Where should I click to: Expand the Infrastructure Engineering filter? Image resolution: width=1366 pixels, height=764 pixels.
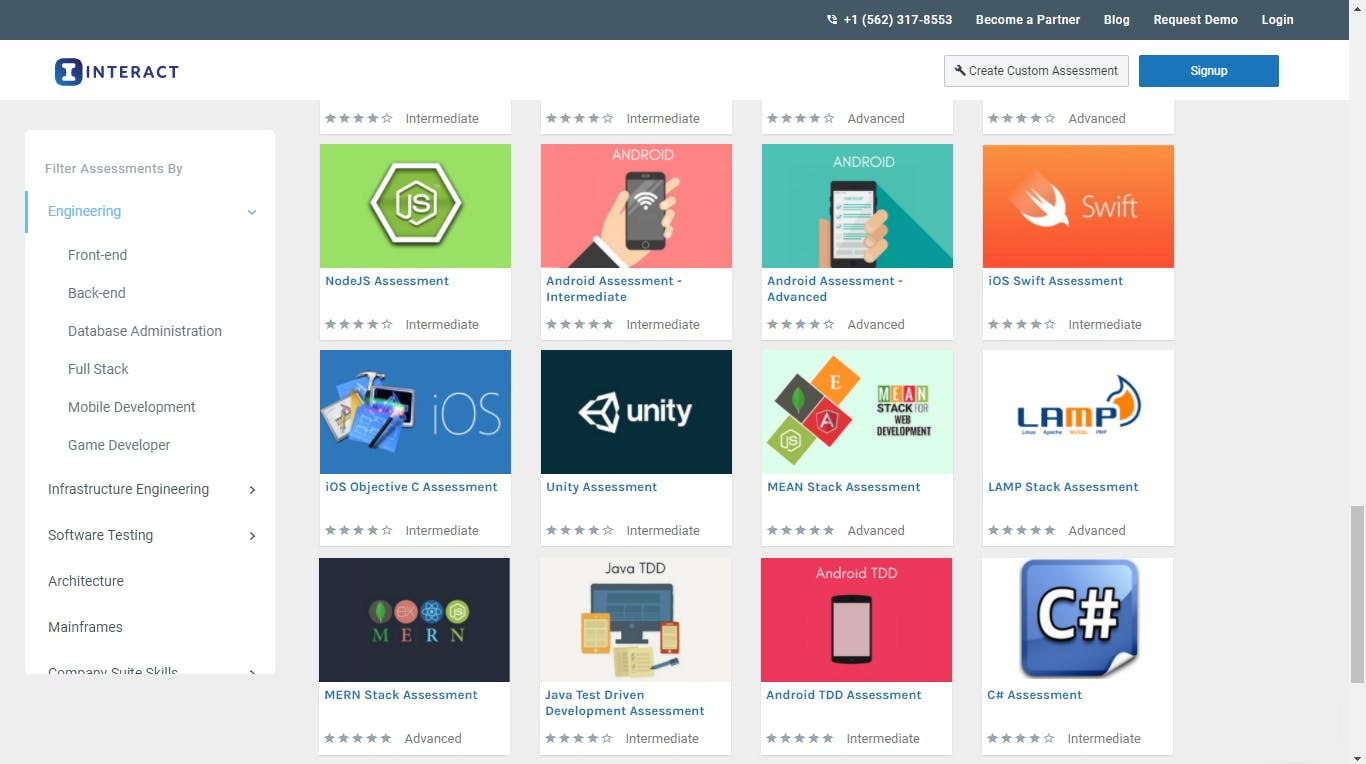[x=252, y=490]
